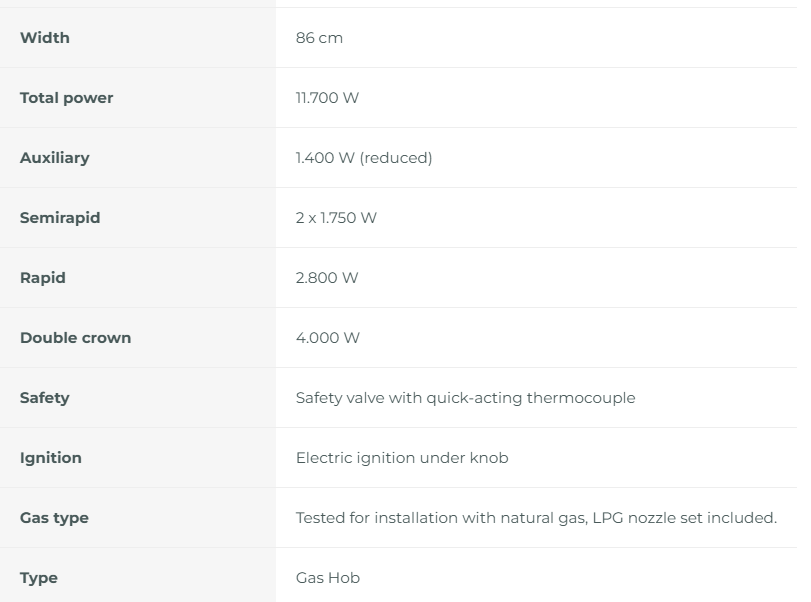Click the Type row label
Screen dimensions: 811x602
[39, 578]
